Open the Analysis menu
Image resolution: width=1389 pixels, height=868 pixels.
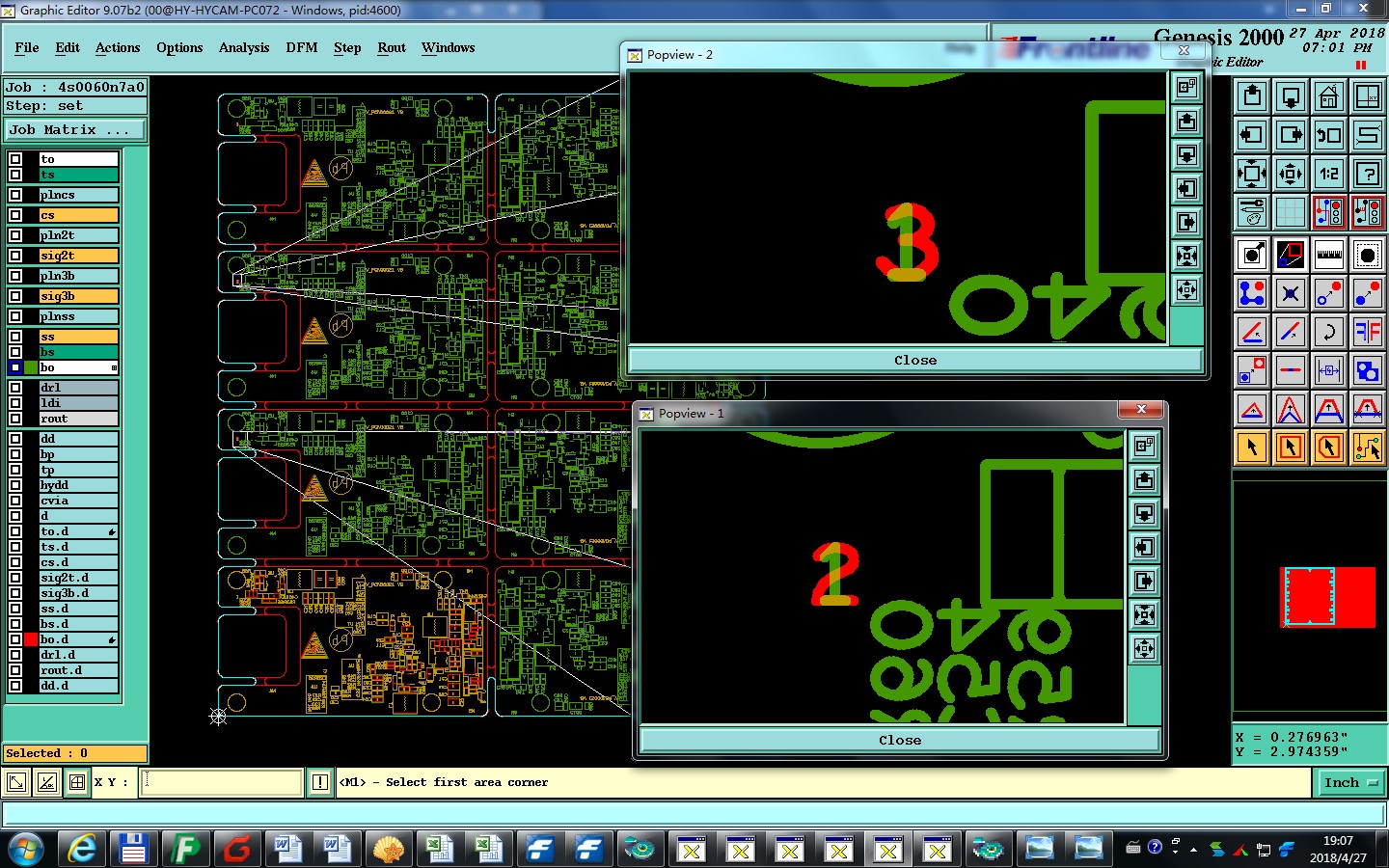(x=244, y=47)
